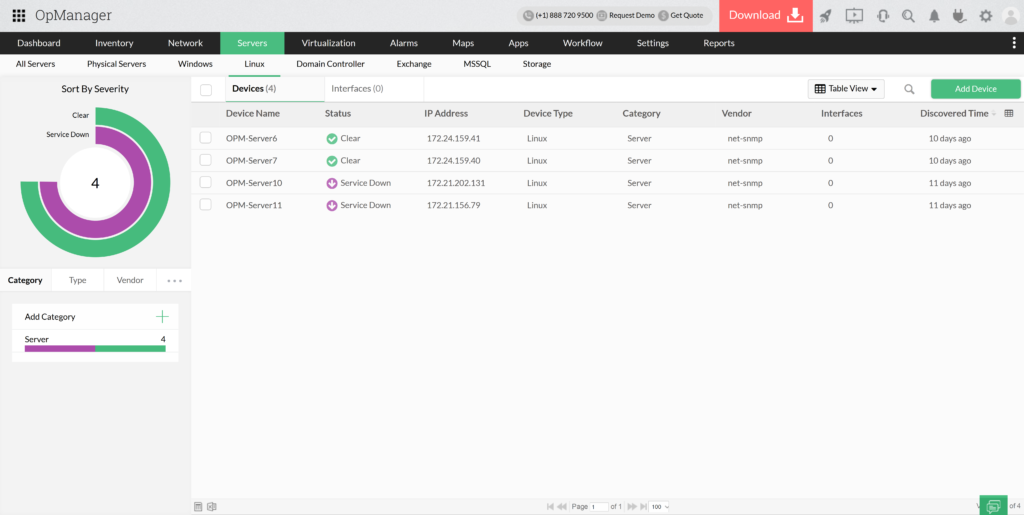Click the search magnifier in top bar
Screen dimensions: 1024x515
coord(908,15)
